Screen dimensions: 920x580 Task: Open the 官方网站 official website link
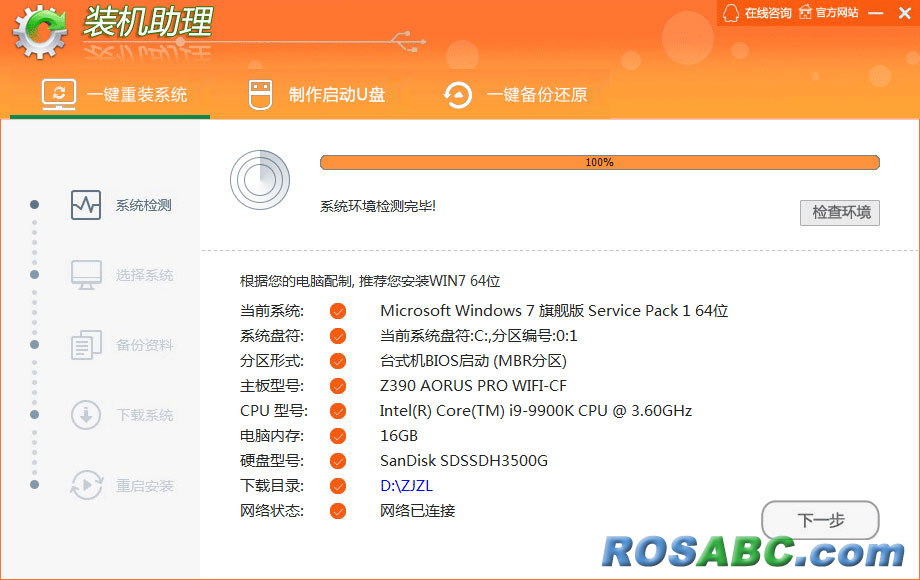[837, 13]
